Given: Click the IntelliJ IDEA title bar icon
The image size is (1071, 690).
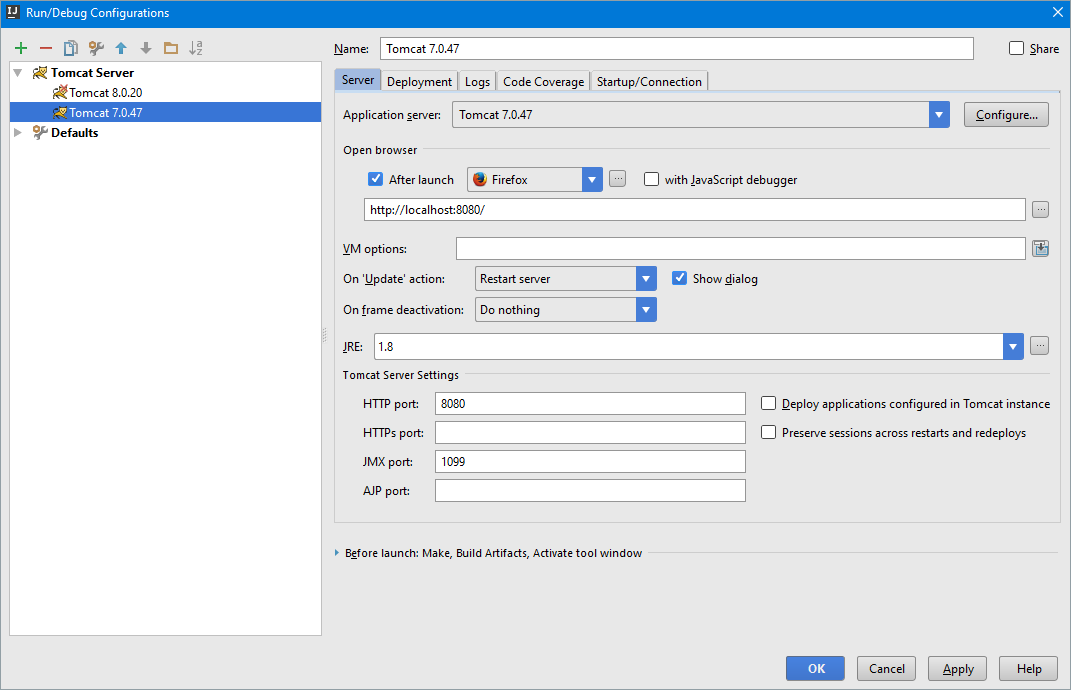Looking at the screenshot, I should (12, 12).
